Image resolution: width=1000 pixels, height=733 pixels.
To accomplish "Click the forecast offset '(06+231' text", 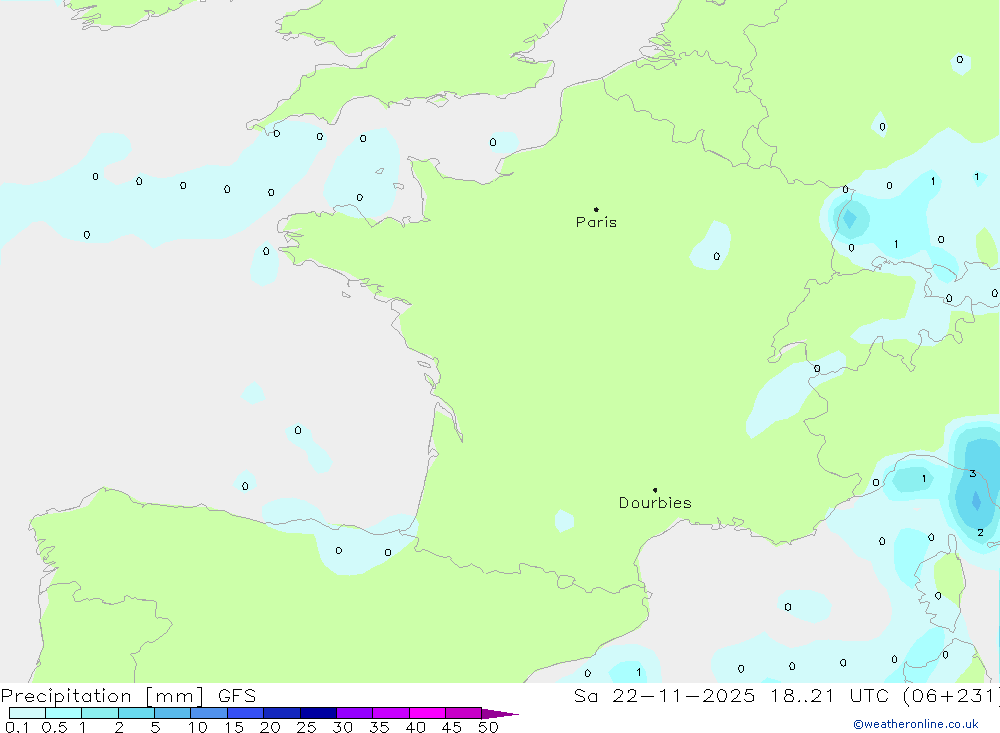I will [x=950, y=695].
